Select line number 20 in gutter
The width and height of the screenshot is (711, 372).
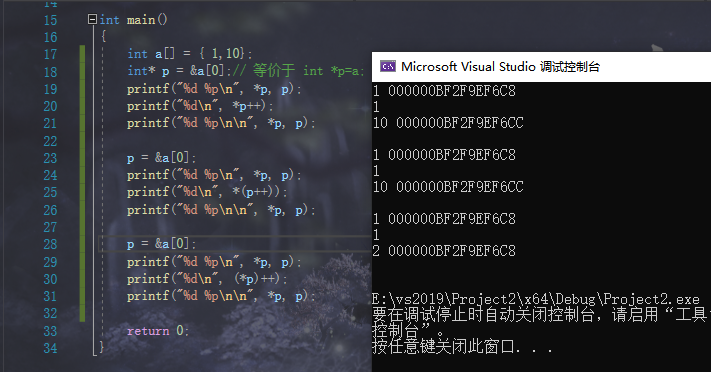click(50, 106)
